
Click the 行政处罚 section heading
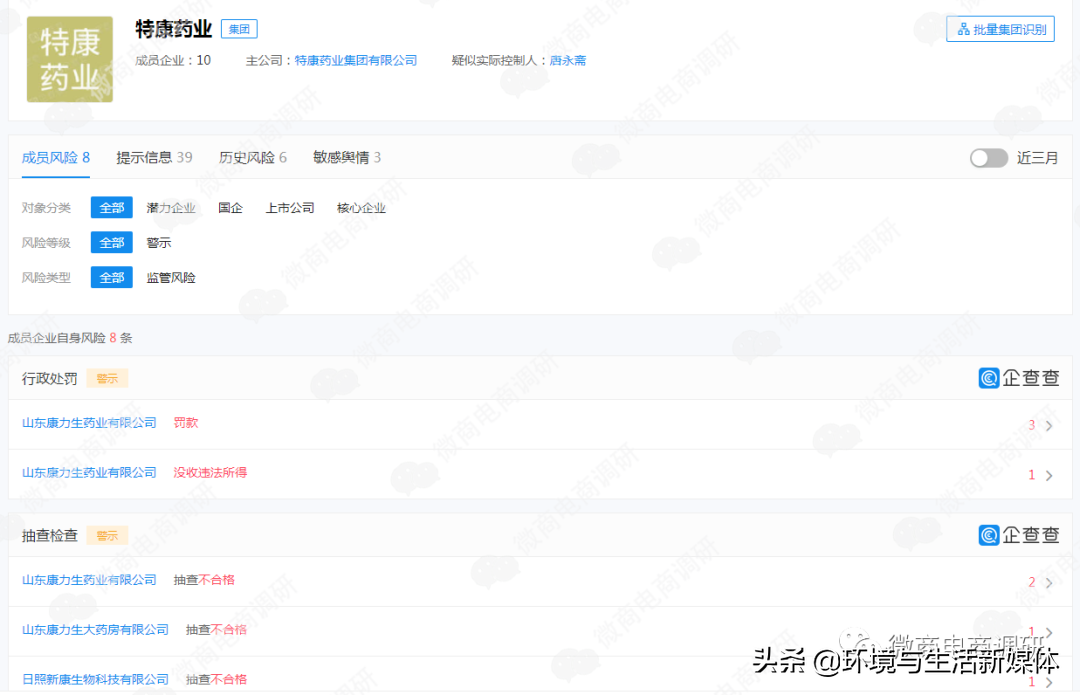coord(50,378)
